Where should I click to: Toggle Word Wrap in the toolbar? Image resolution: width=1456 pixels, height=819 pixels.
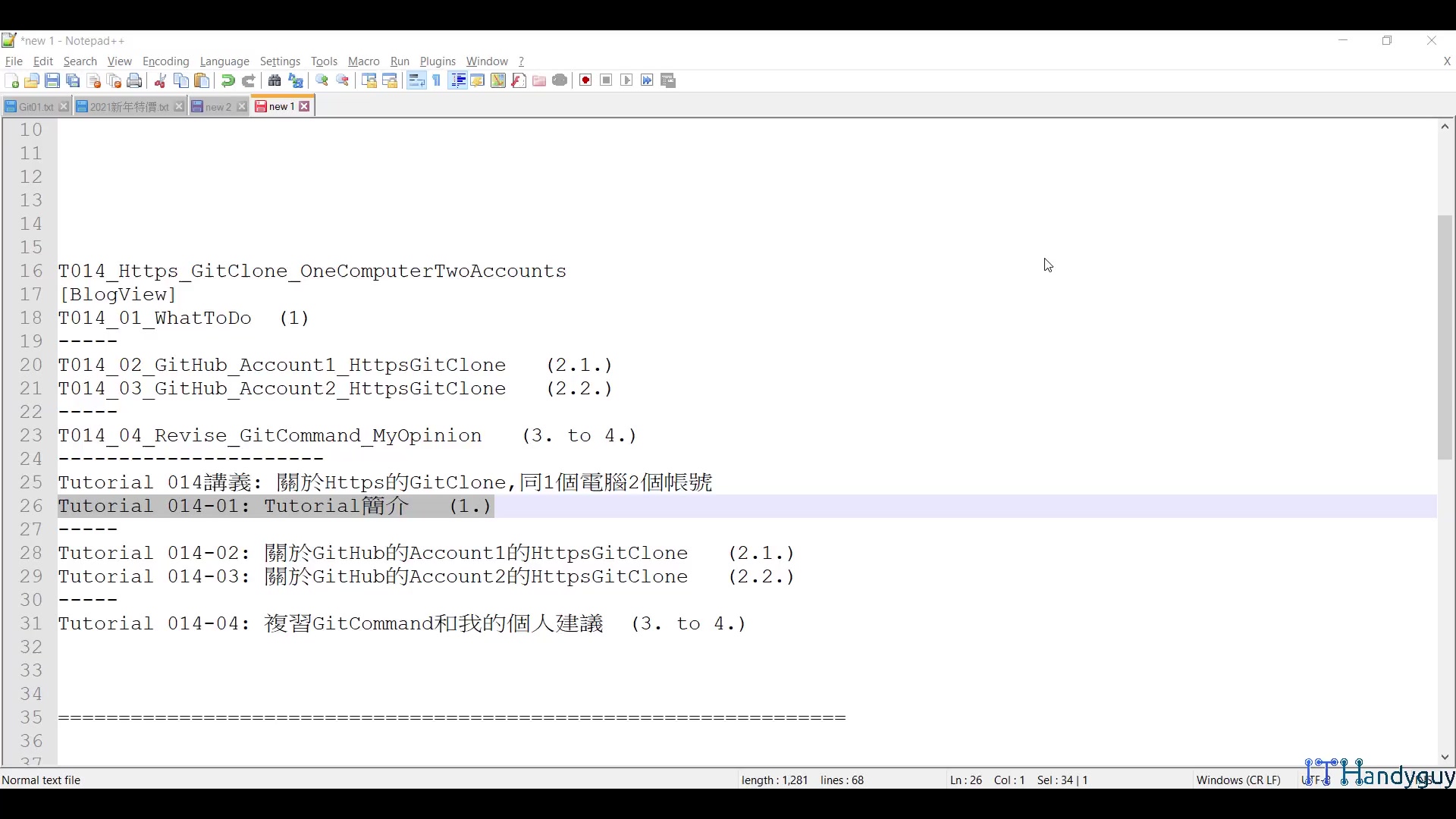tap(416, 81)
